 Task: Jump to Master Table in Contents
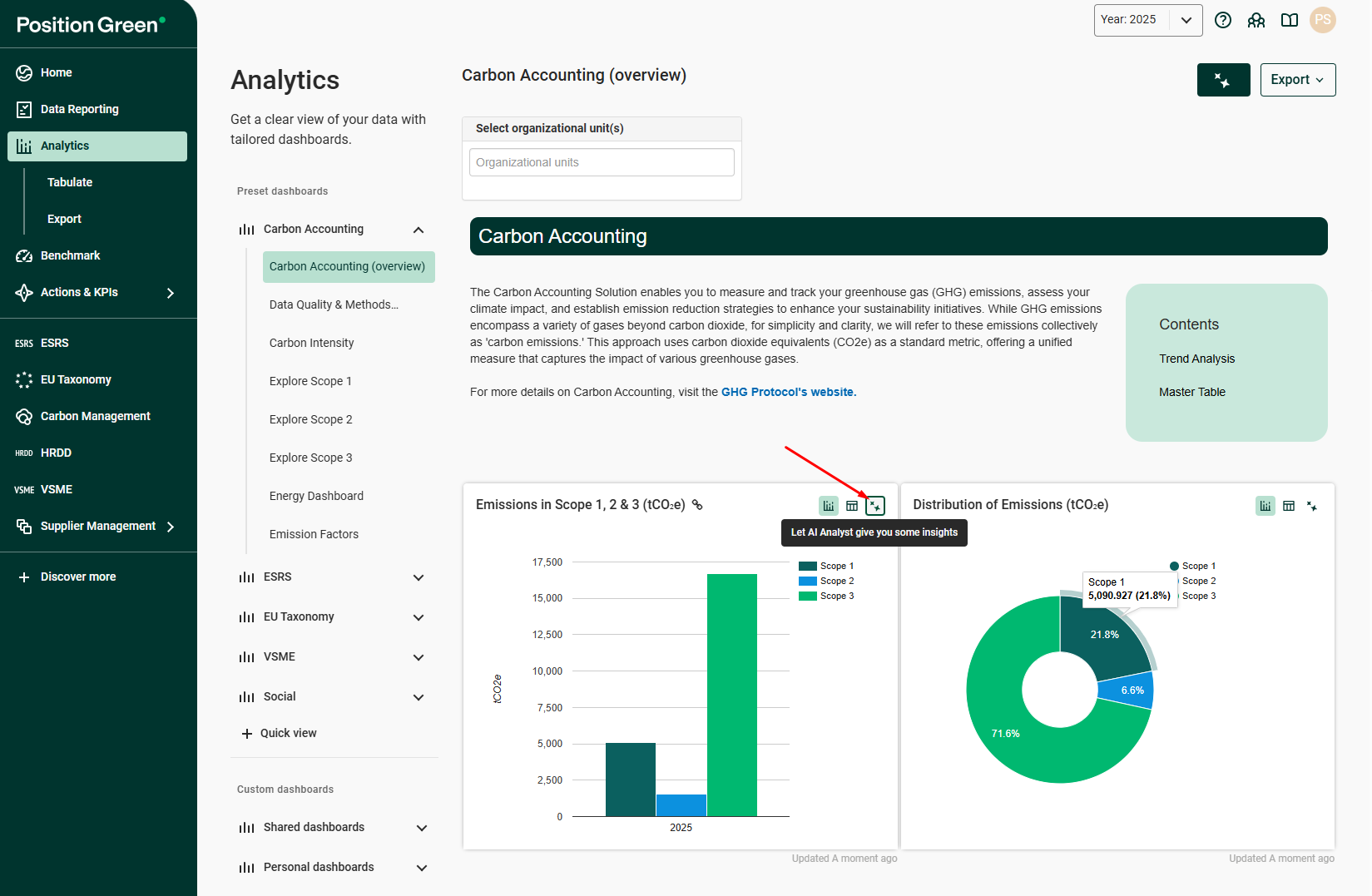point(1192,392)
